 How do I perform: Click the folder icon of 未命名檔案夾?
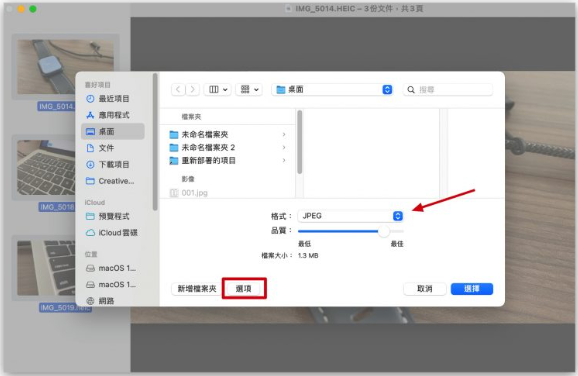(x=174, y=135)
